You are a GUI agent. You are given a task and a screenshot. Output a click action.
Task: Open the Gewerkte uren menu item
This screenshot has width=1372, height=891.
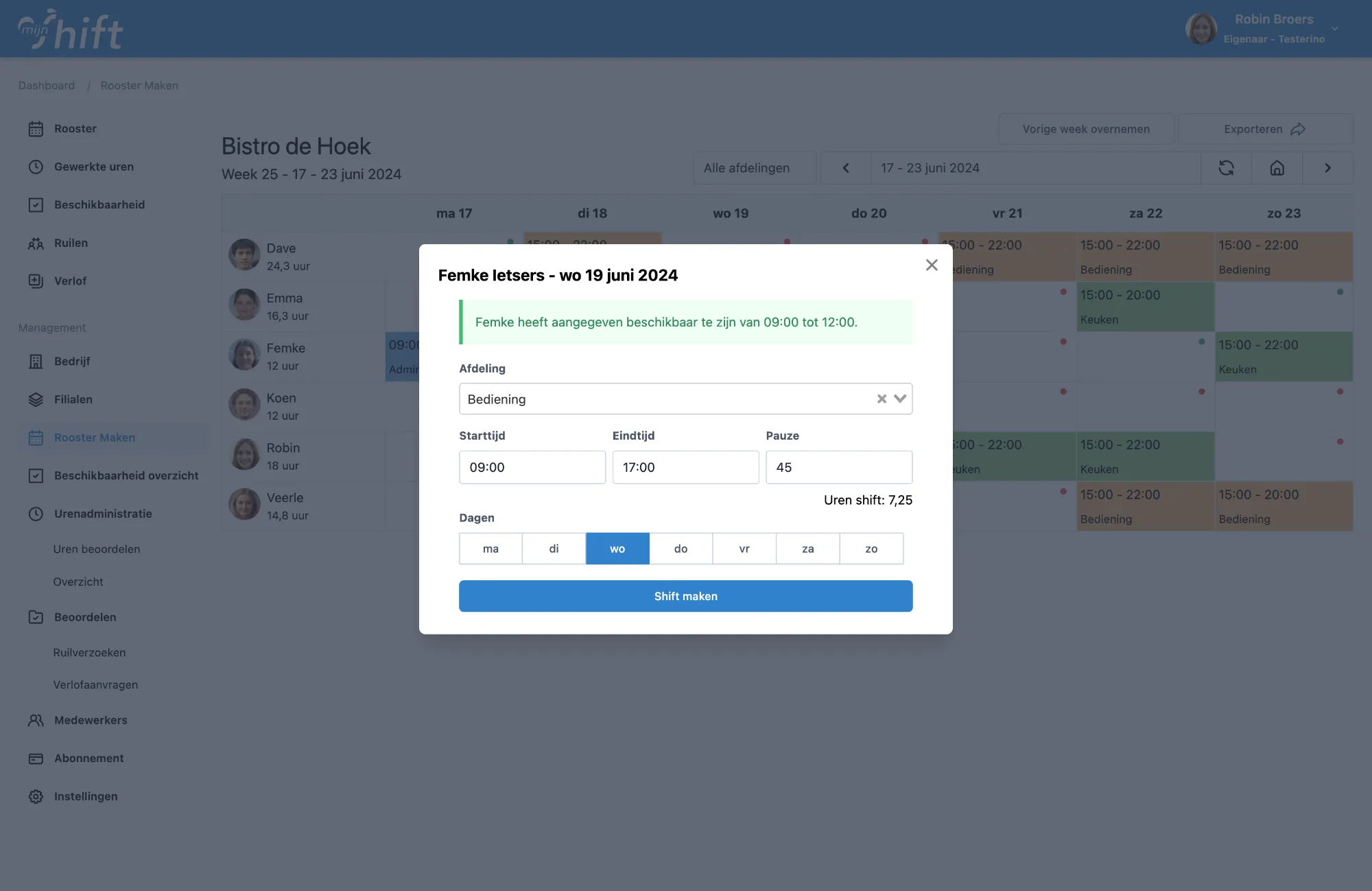point(94,167)
